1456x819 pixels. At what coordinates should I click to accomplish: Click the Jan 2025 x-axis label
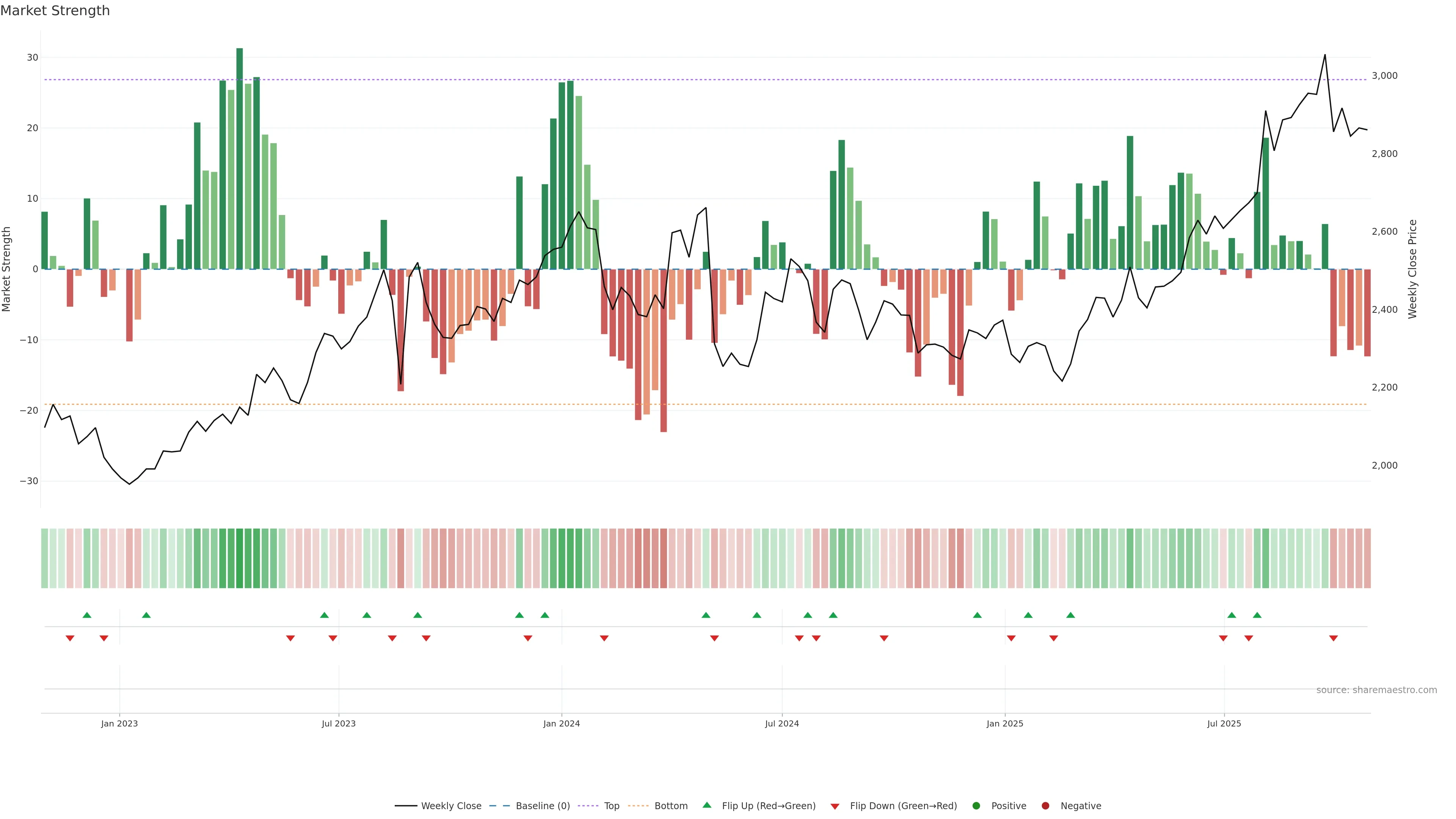[1005, 724]
